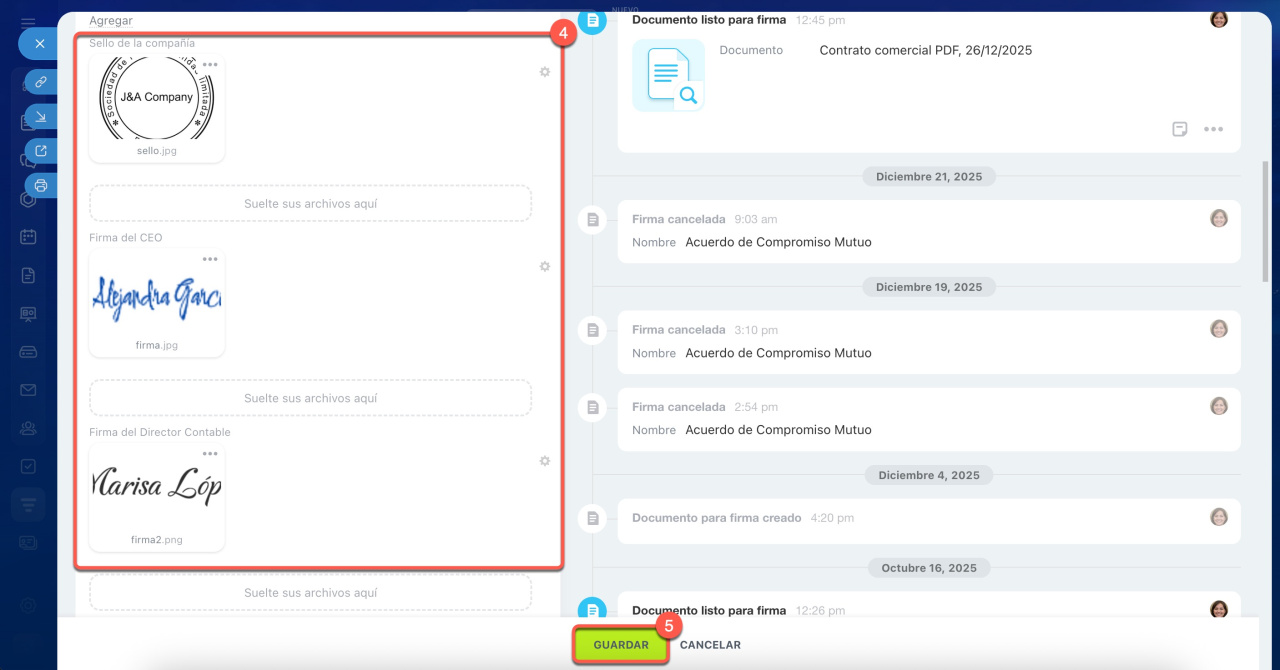Image resolution: width=1280 pixels, height=670 pixels.
Task: Click the Guardar button
Action: (x=621, y=645)
